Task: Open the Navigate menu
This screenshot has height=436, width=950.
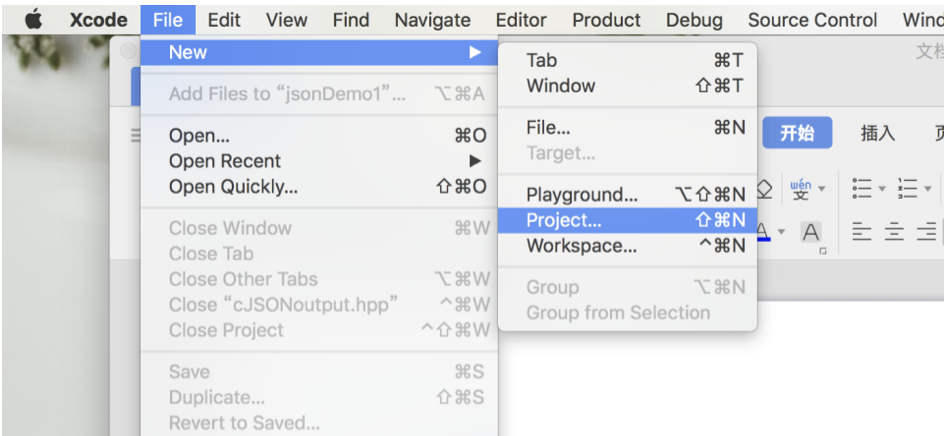Action: [x=433, y=20]
